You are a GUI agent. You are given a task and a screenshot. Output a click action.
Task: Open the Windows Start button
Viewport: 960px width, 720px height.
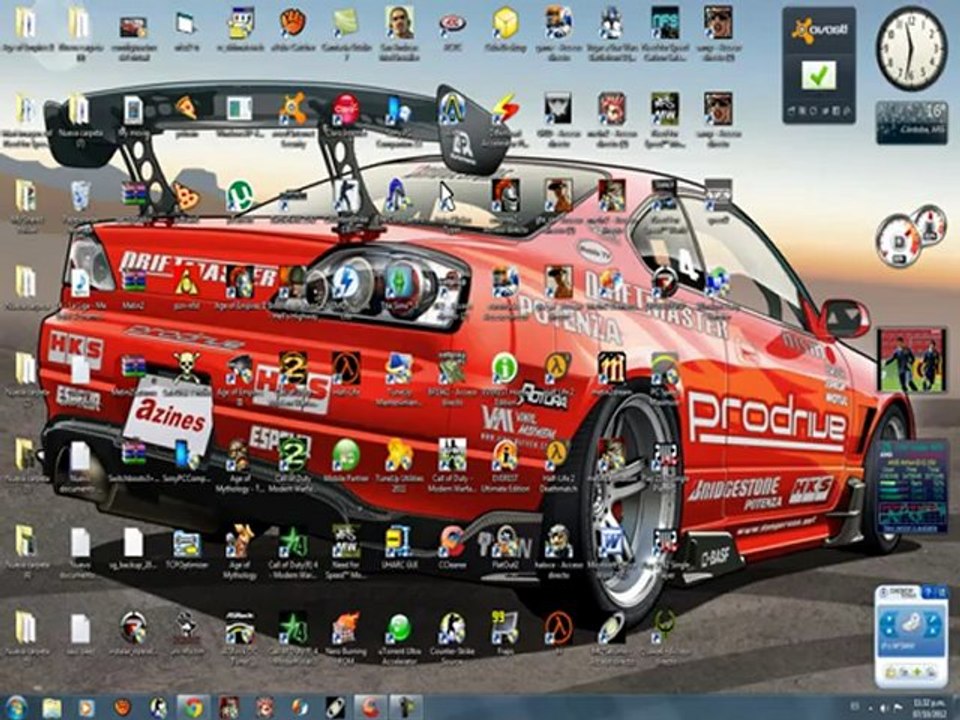(17, 707)
